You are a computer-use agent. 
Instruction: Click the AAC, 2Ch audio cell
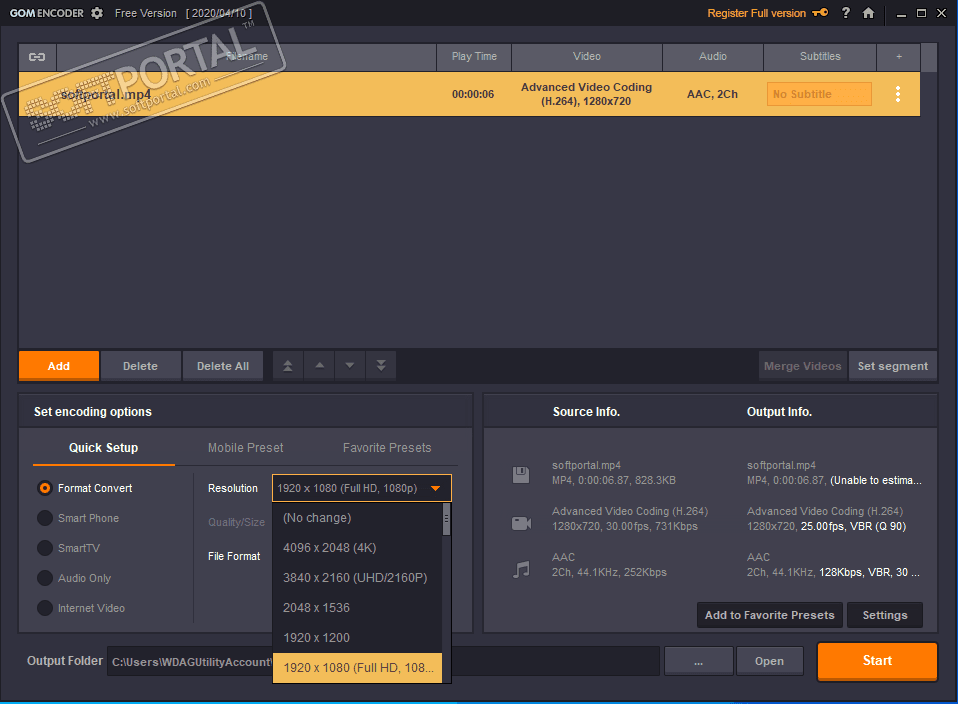coord(712,94)
